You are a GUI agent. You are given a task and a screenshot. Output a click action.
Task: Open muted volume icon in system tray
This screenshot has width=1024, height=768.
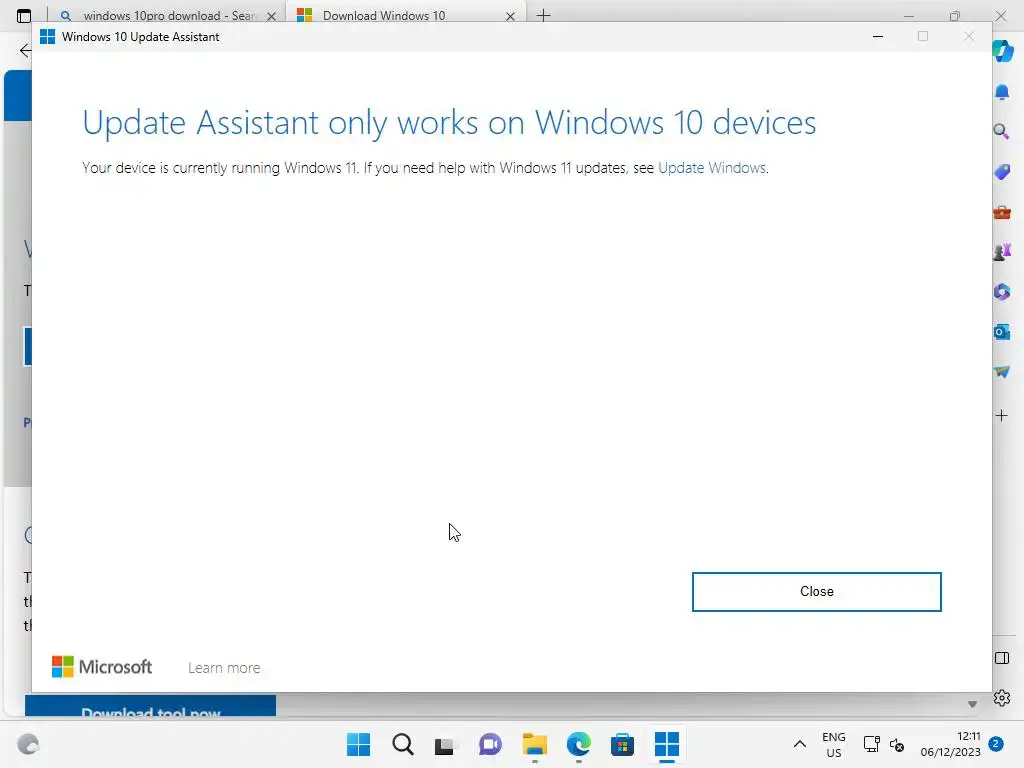coord(897,744)
